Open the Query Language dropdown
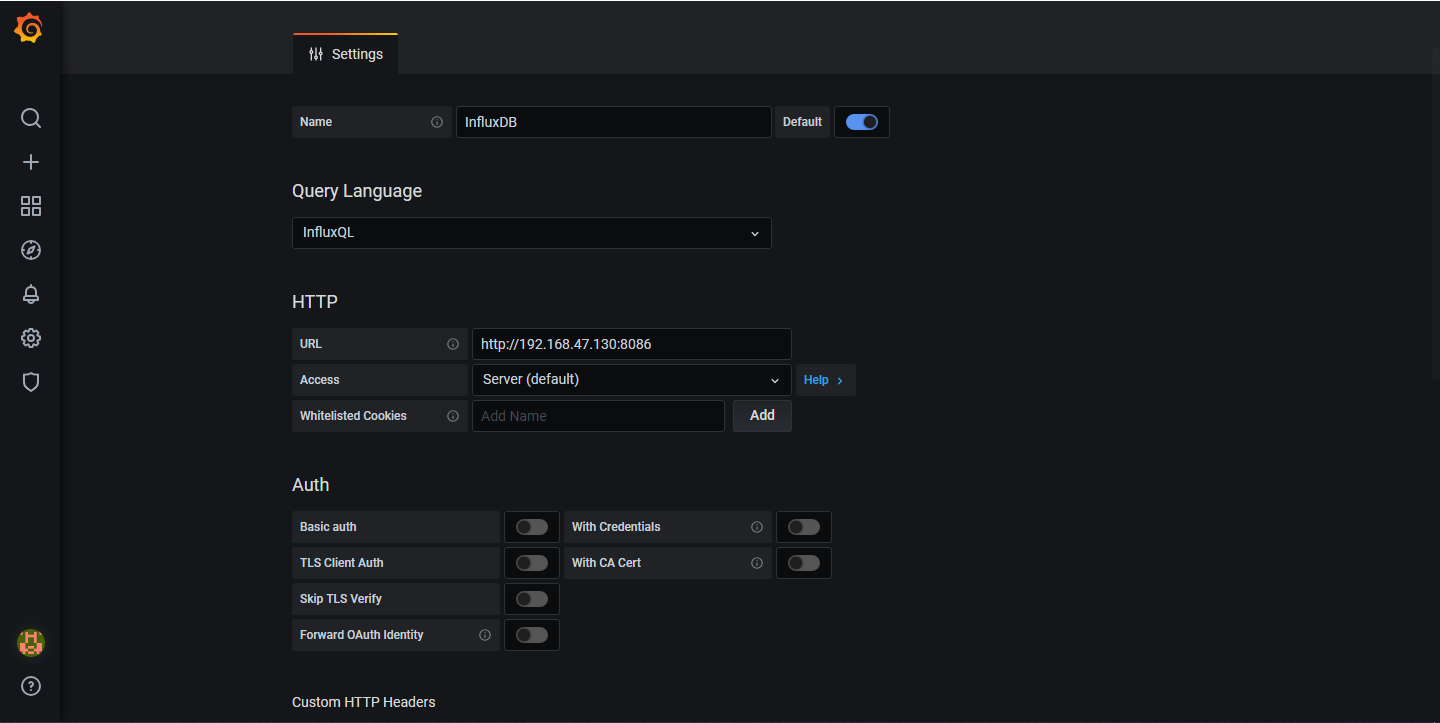Image resolution: width=1440 pixels, height=723 pixels. (x=531, y=232)
